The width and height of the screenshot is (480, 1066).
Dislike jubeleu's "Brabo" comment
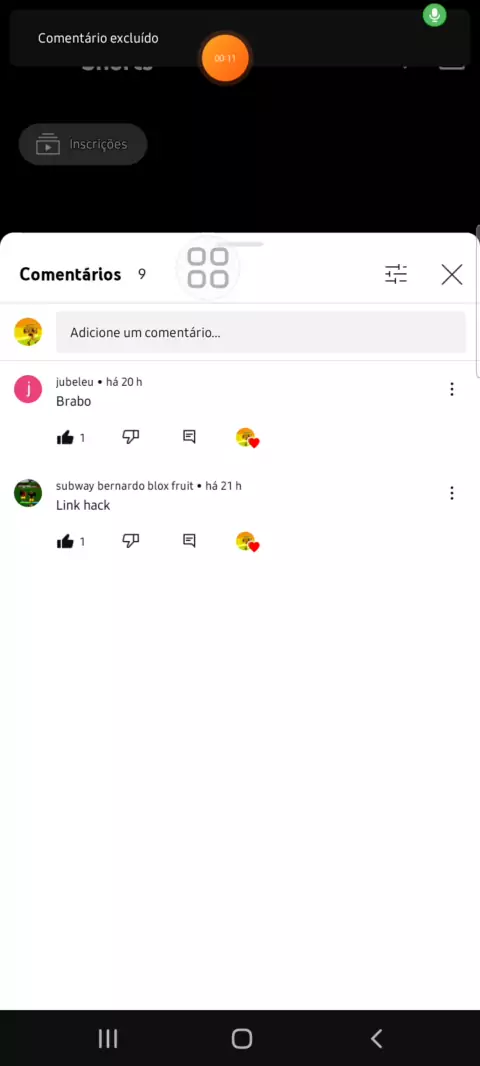(131, 437)
